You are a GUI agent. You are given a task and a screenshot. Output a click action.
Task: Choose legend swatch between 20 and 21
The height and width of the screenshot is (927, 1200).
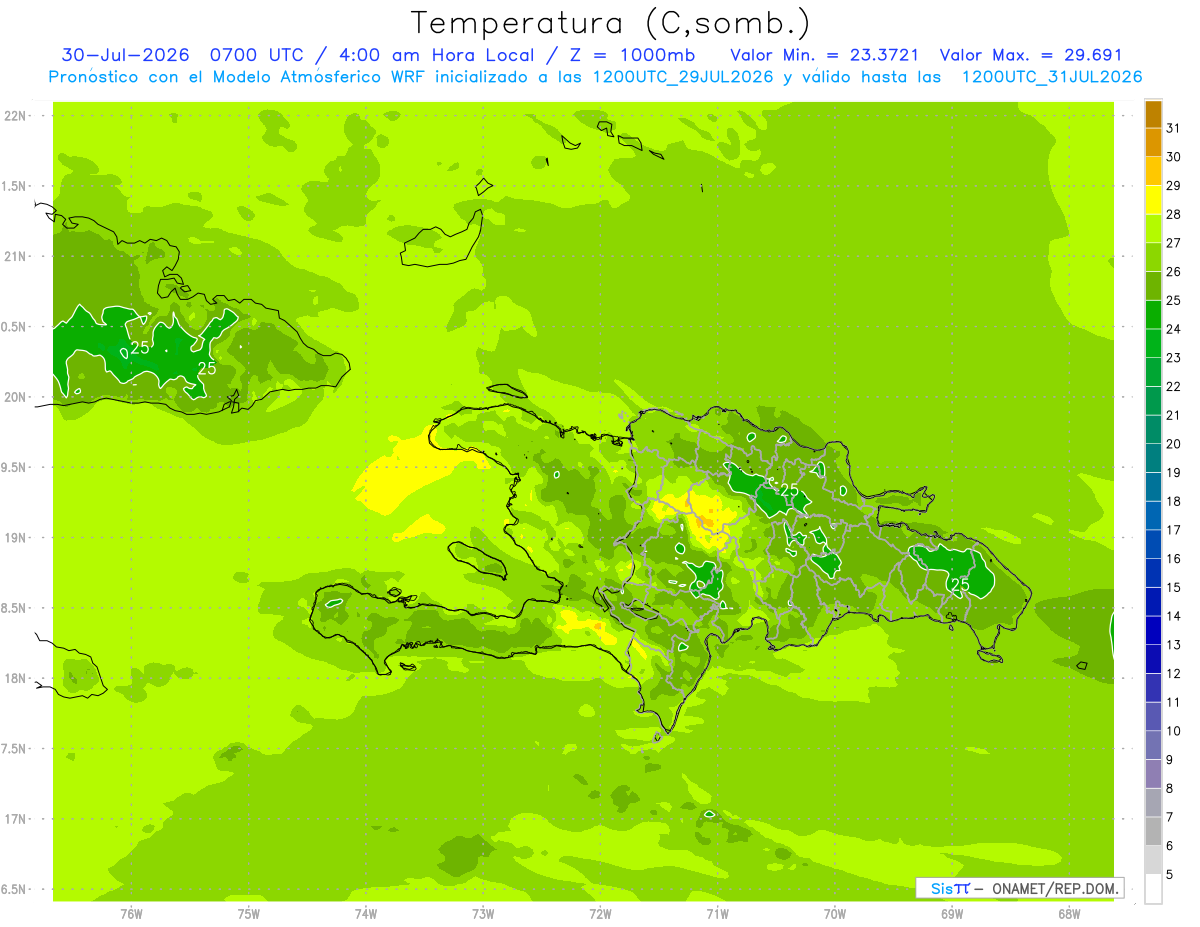pos(1153,430)
